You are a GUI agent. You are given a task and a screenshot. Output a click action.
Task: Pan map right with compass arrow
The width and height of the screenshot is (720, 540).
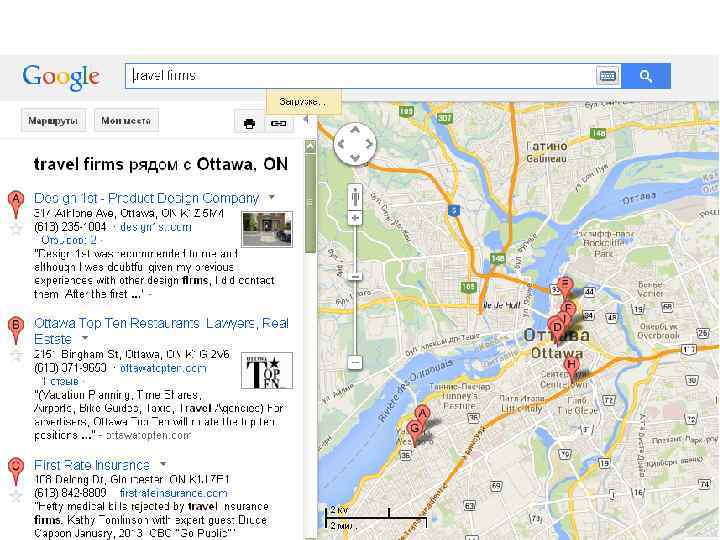(x=369, y=144)
